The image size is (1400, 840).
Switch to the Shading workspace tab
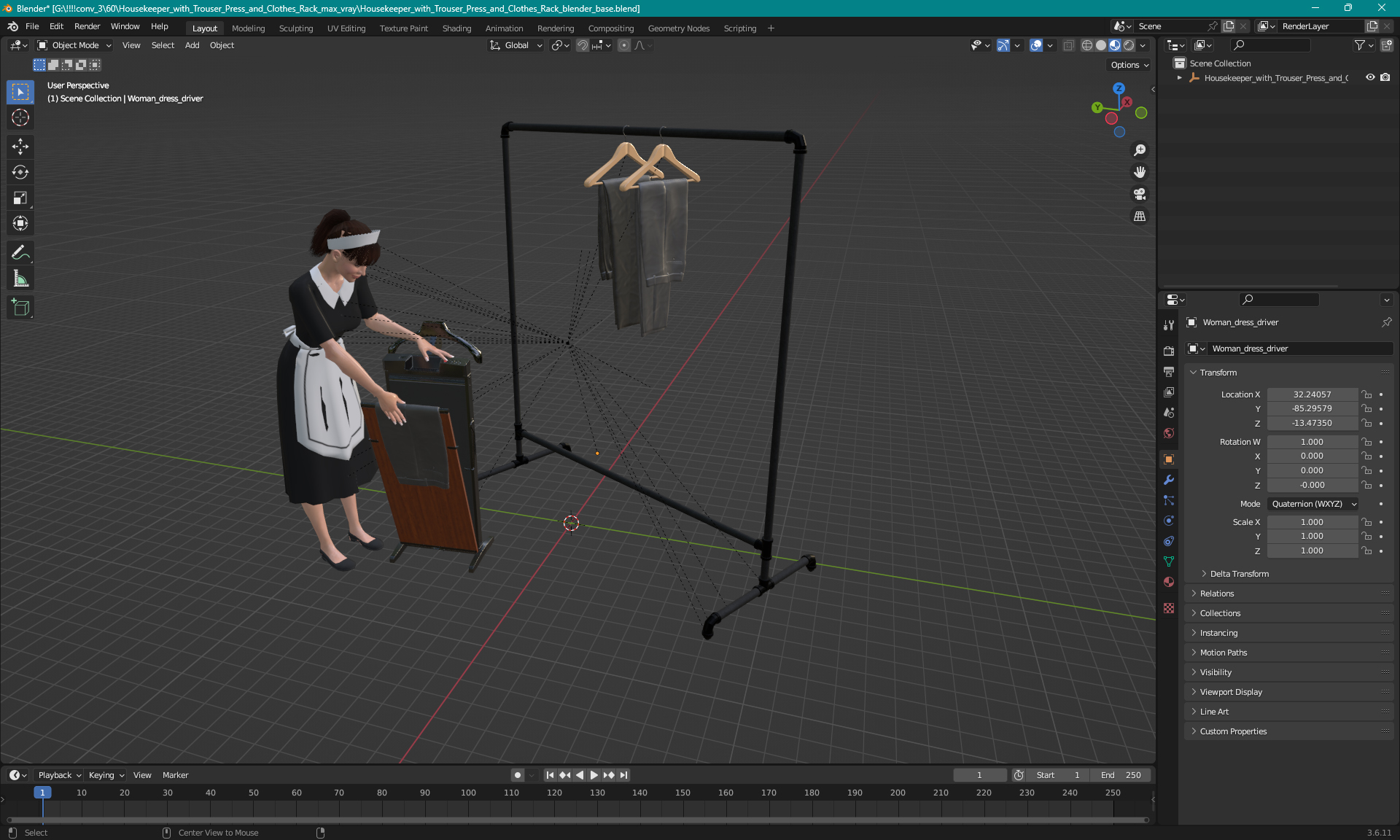coord(456,28)
